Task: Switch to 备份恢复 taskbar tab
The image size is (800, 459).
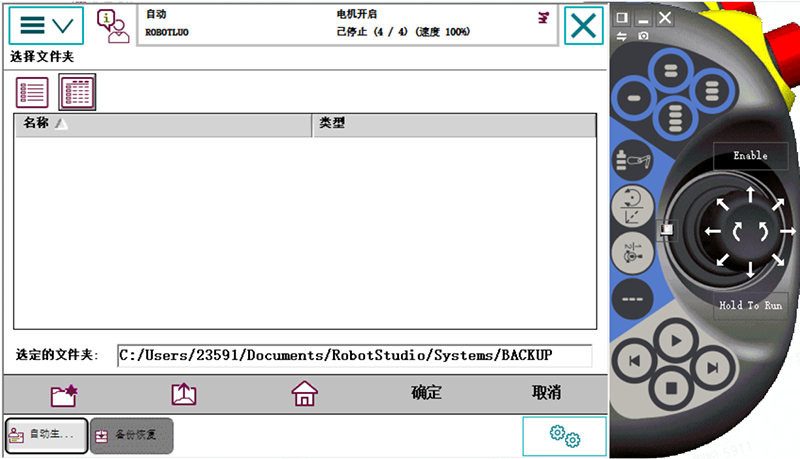Action: point(131,434)
